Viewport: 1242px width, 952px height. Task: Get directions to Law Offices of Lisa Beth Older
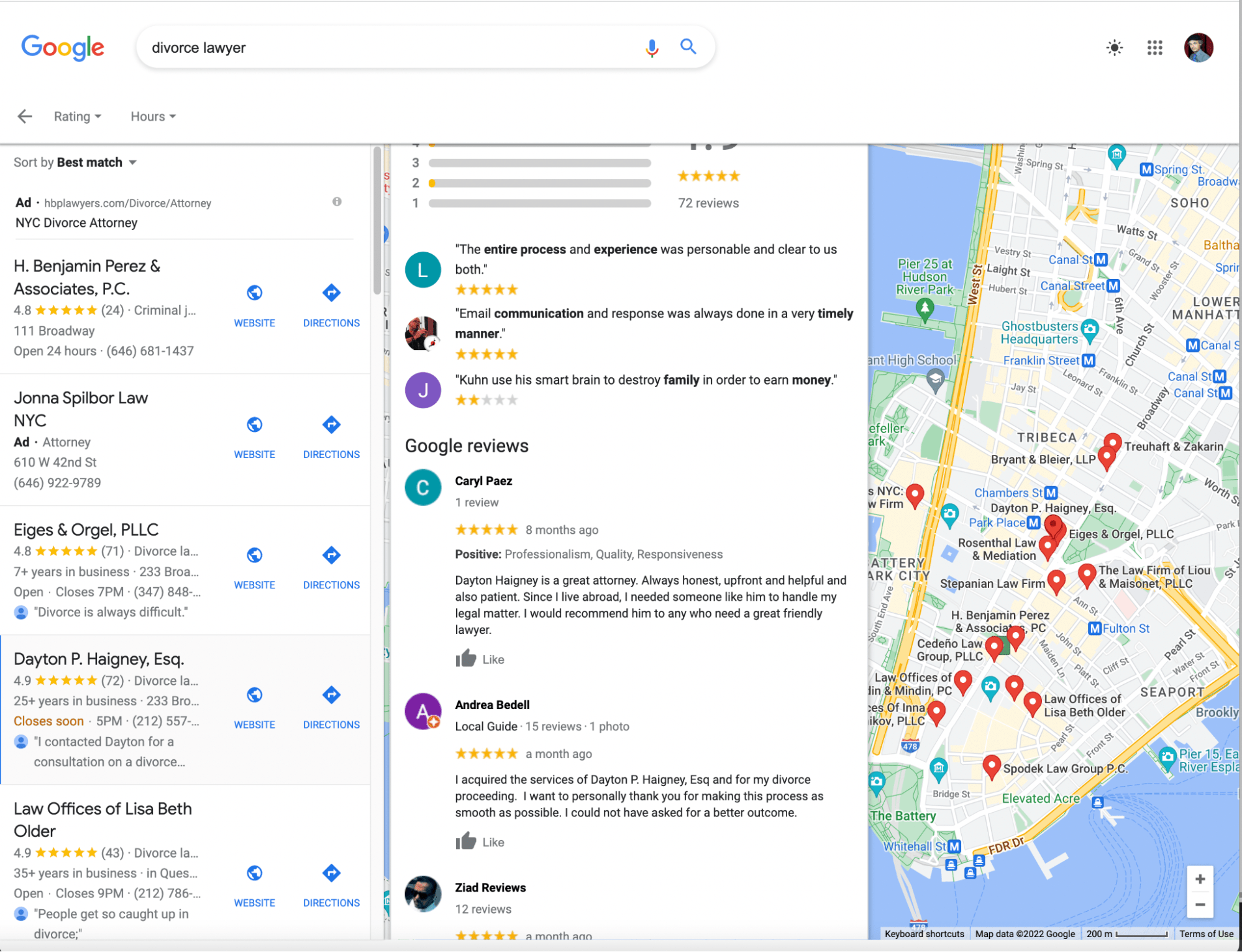(x=331, y=873)
